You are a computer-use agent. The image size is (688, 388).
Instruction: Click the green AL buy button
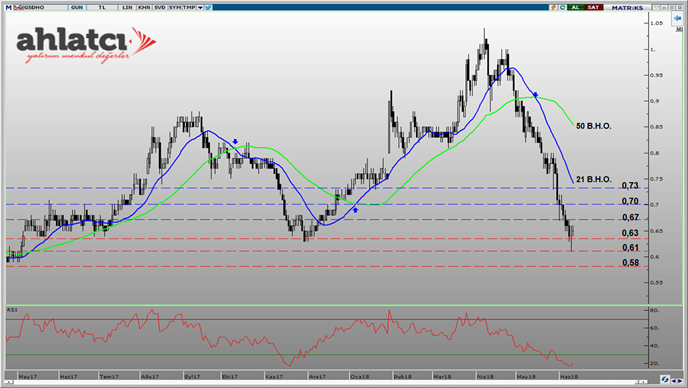point(575,7)
